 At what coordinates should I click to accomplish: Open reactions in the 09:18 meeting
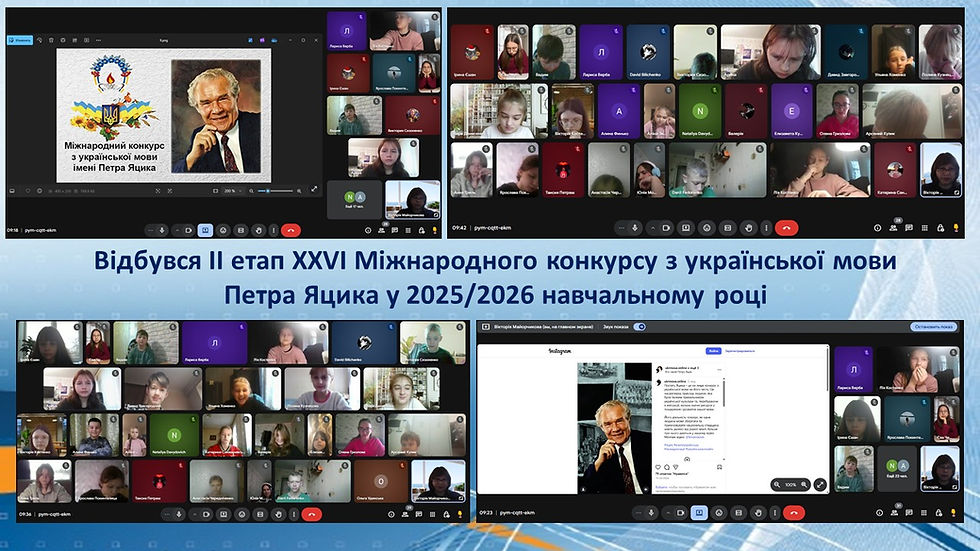click(x=223, y=230)
